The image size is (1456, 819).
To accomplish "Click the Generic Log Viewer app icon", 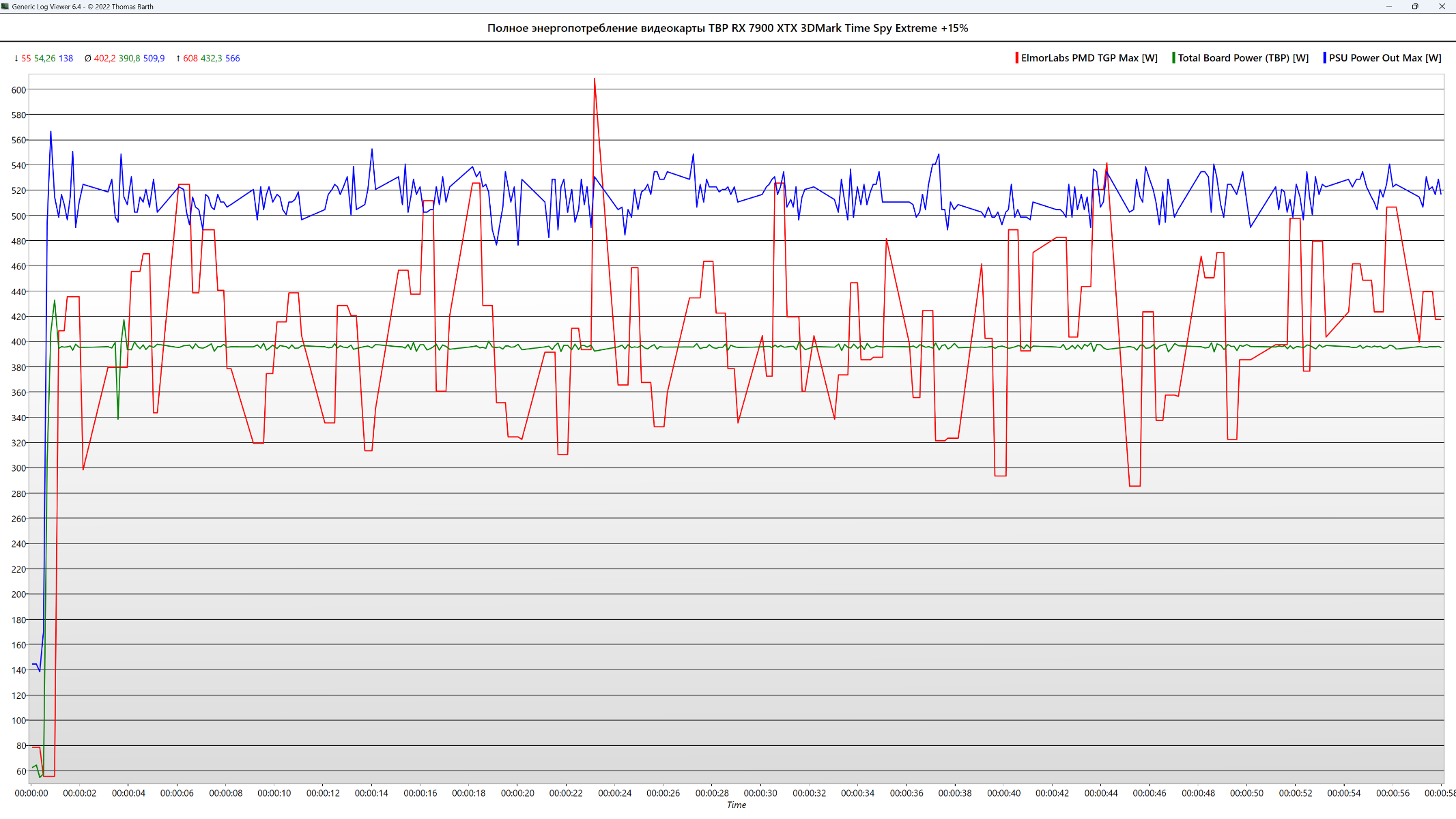I will [x=5, y=6].
